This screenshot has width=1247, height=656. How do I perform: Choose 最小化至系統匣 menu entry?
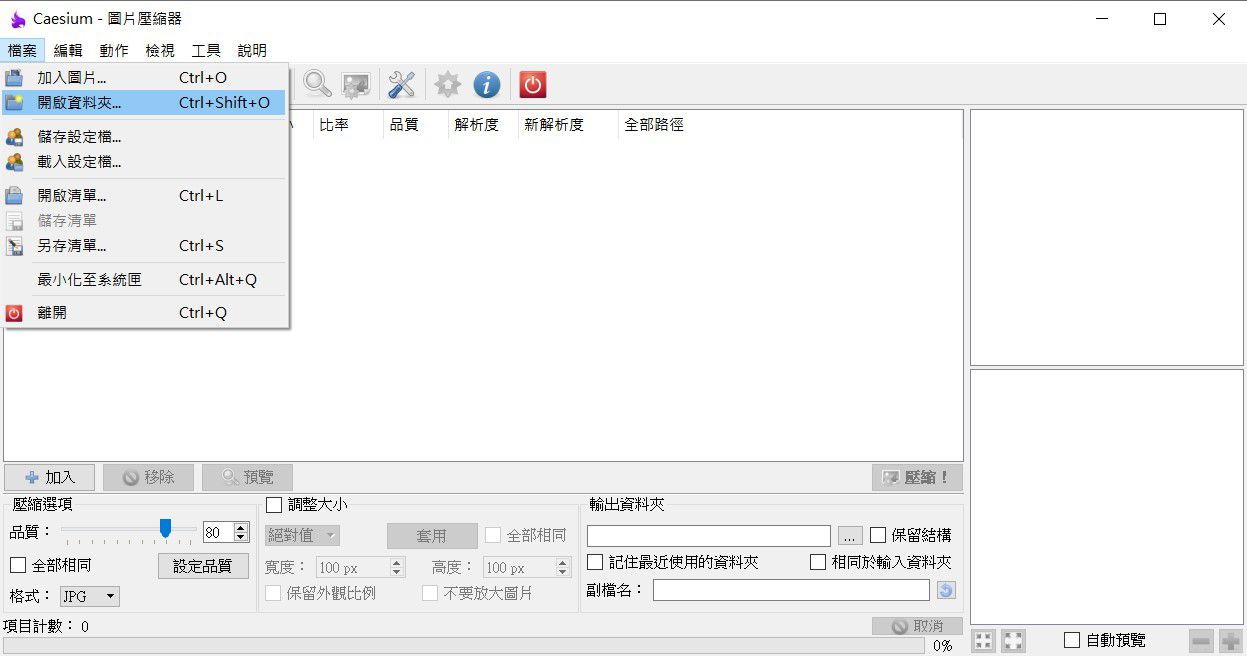pos(144,280)
